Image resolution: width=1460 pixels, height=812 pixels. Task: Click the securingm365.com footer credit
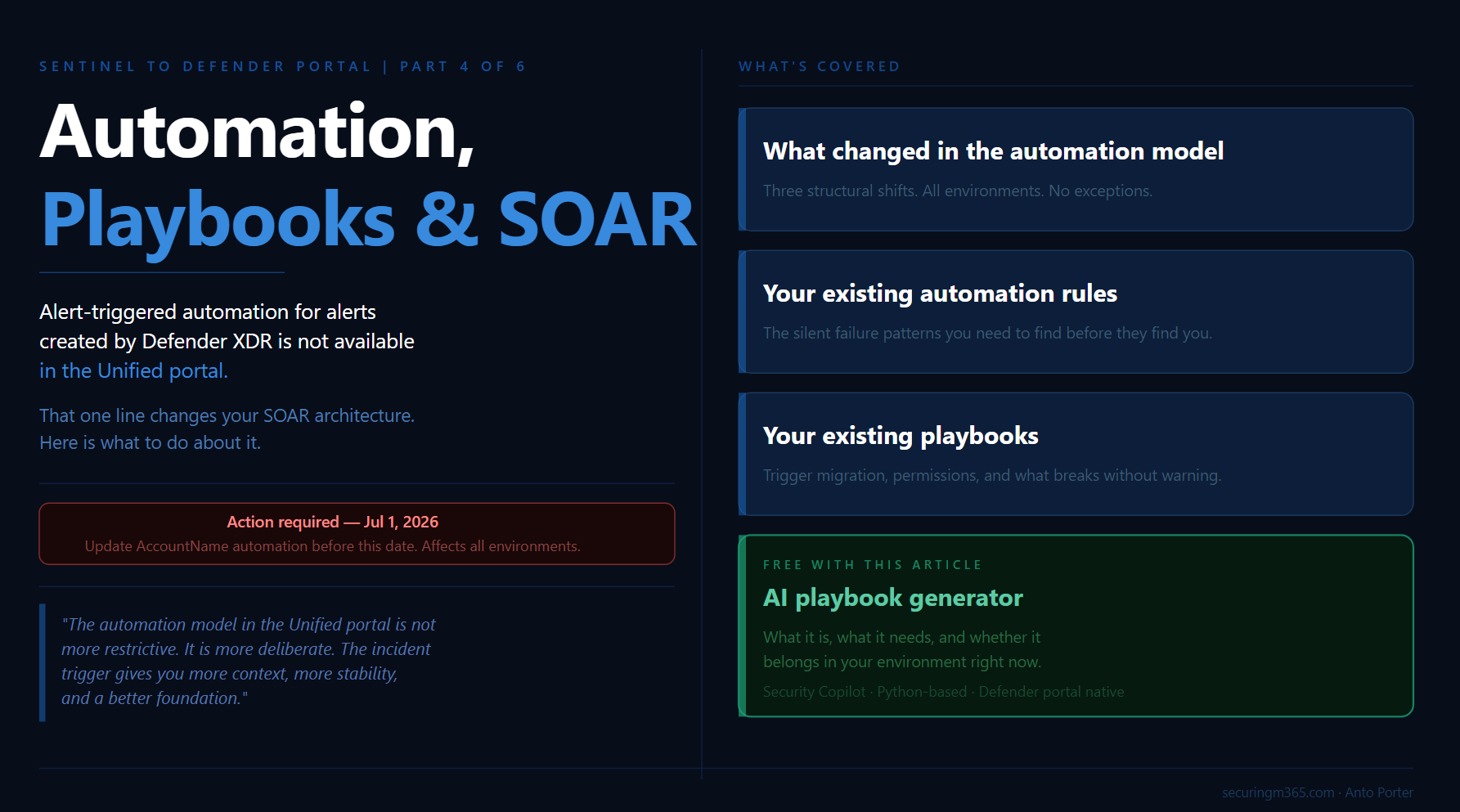[1317, 792]
